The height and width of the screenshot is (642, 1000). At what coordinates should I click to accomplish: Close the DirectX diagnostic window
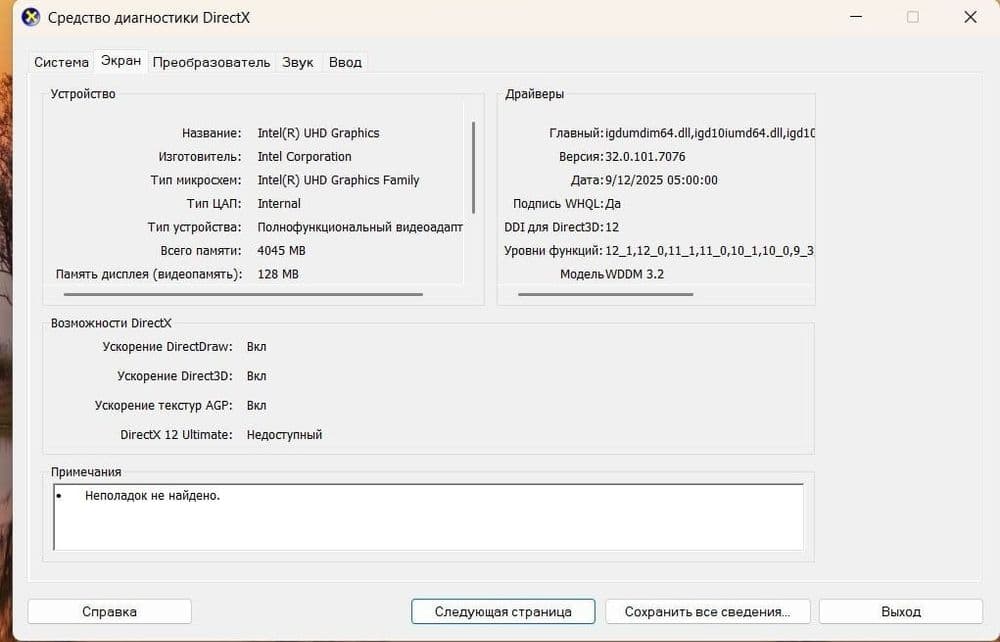(970, 17)
